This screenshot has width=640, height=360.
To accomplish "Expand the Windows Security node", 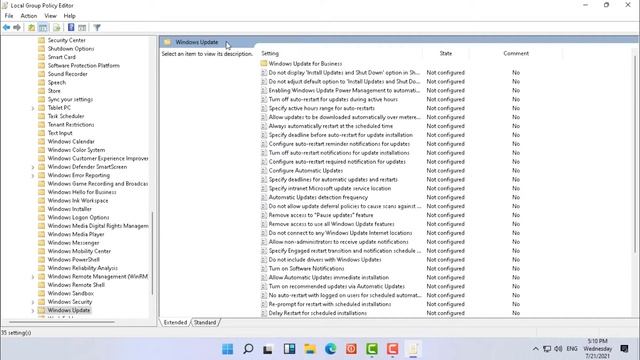I will (x=33, y=302).
